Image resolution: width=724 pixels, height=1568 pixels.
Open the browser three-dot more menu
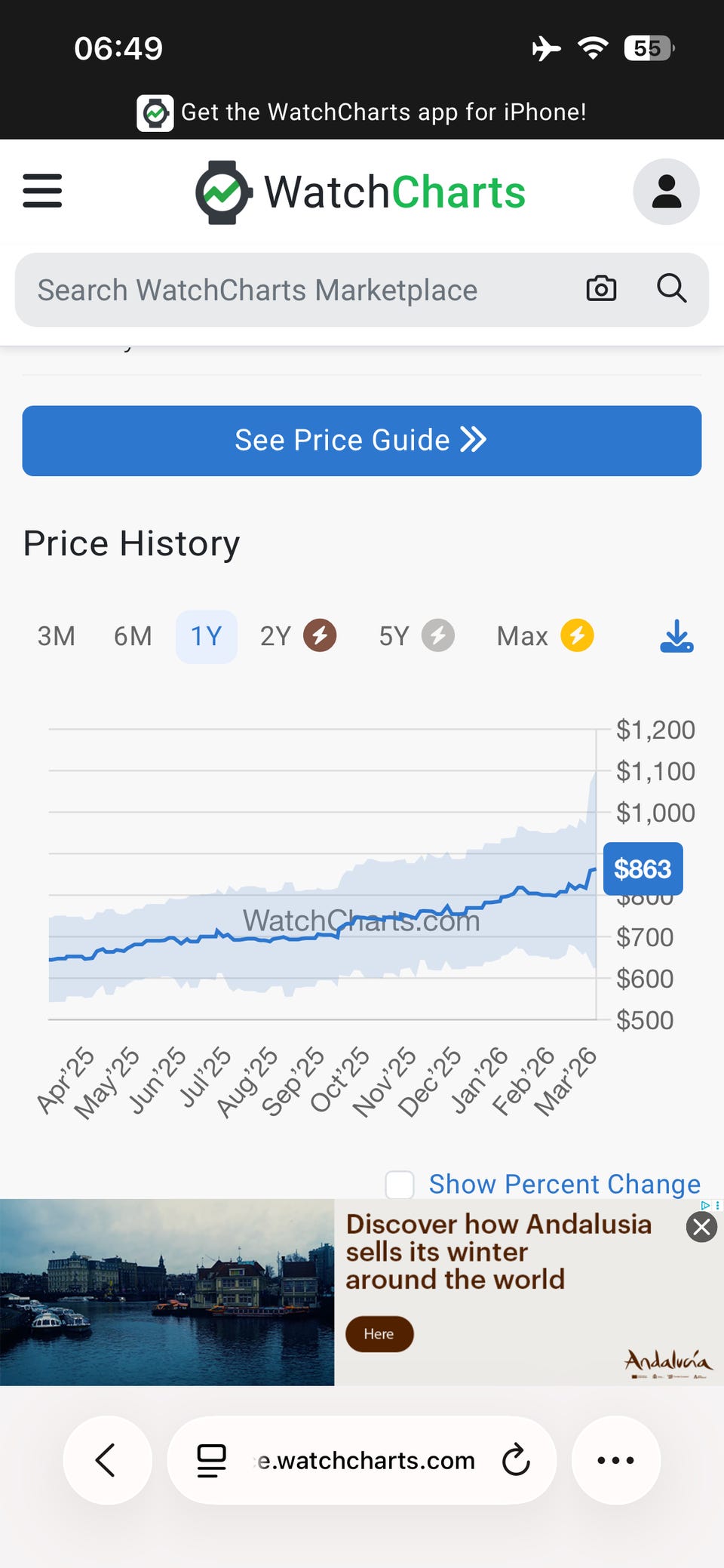615,1460
